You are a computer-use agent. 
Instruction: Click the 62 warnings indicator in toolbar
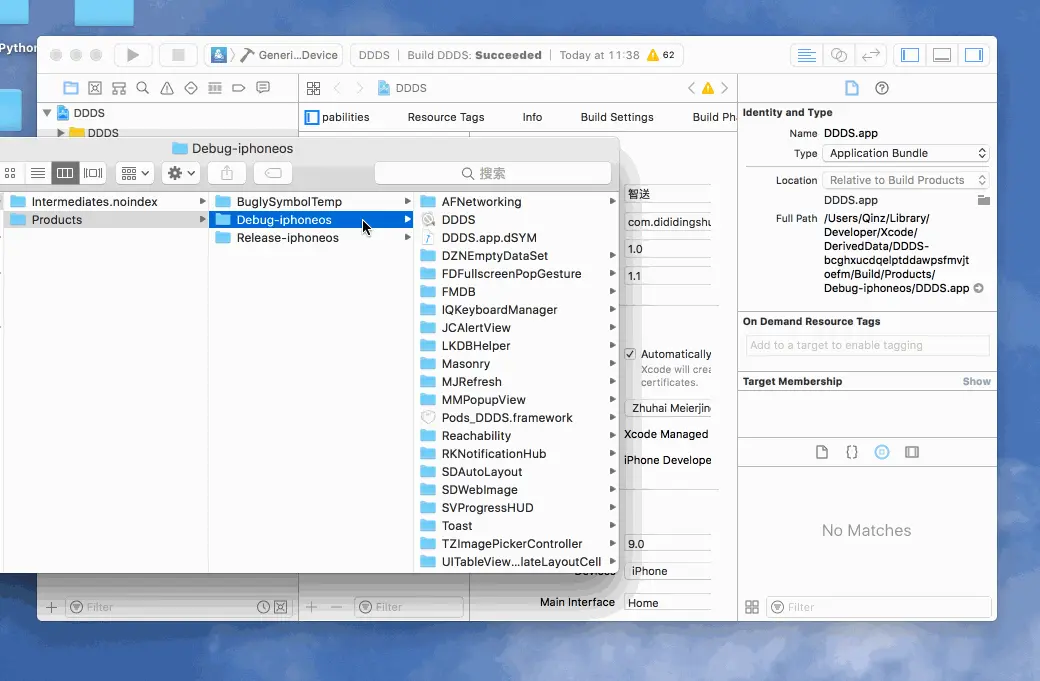click(x=661, y=55)
